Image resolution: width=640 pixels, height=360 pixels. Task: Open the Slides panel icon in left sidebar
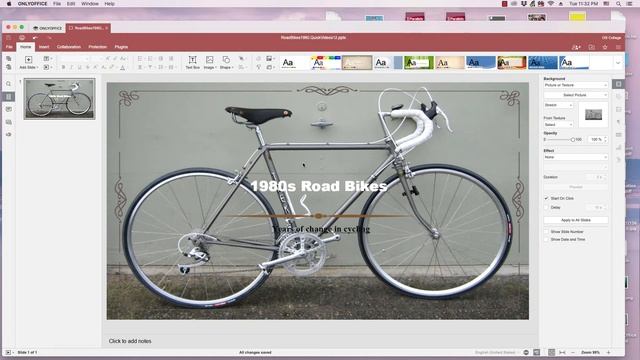(9, 97)
